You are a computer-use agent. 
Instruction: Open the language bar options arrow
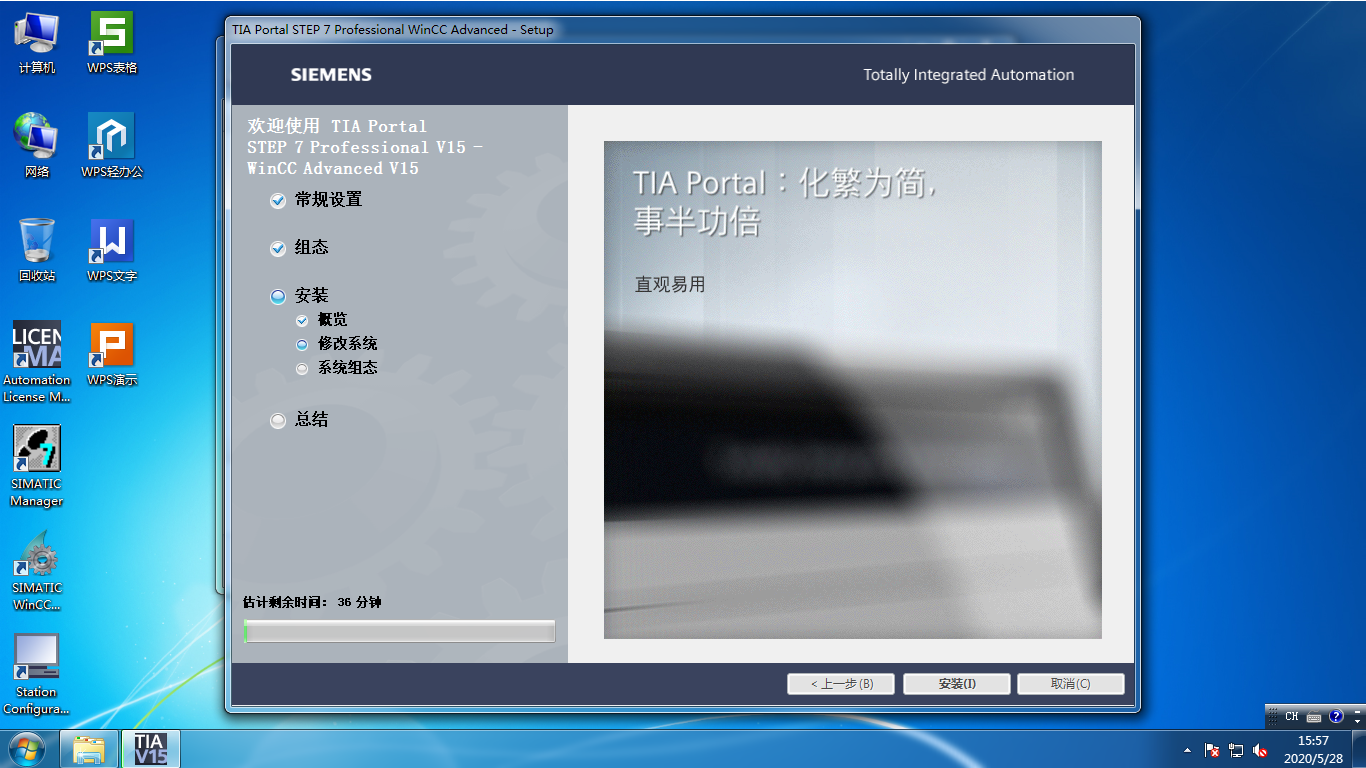[1358, 721]
